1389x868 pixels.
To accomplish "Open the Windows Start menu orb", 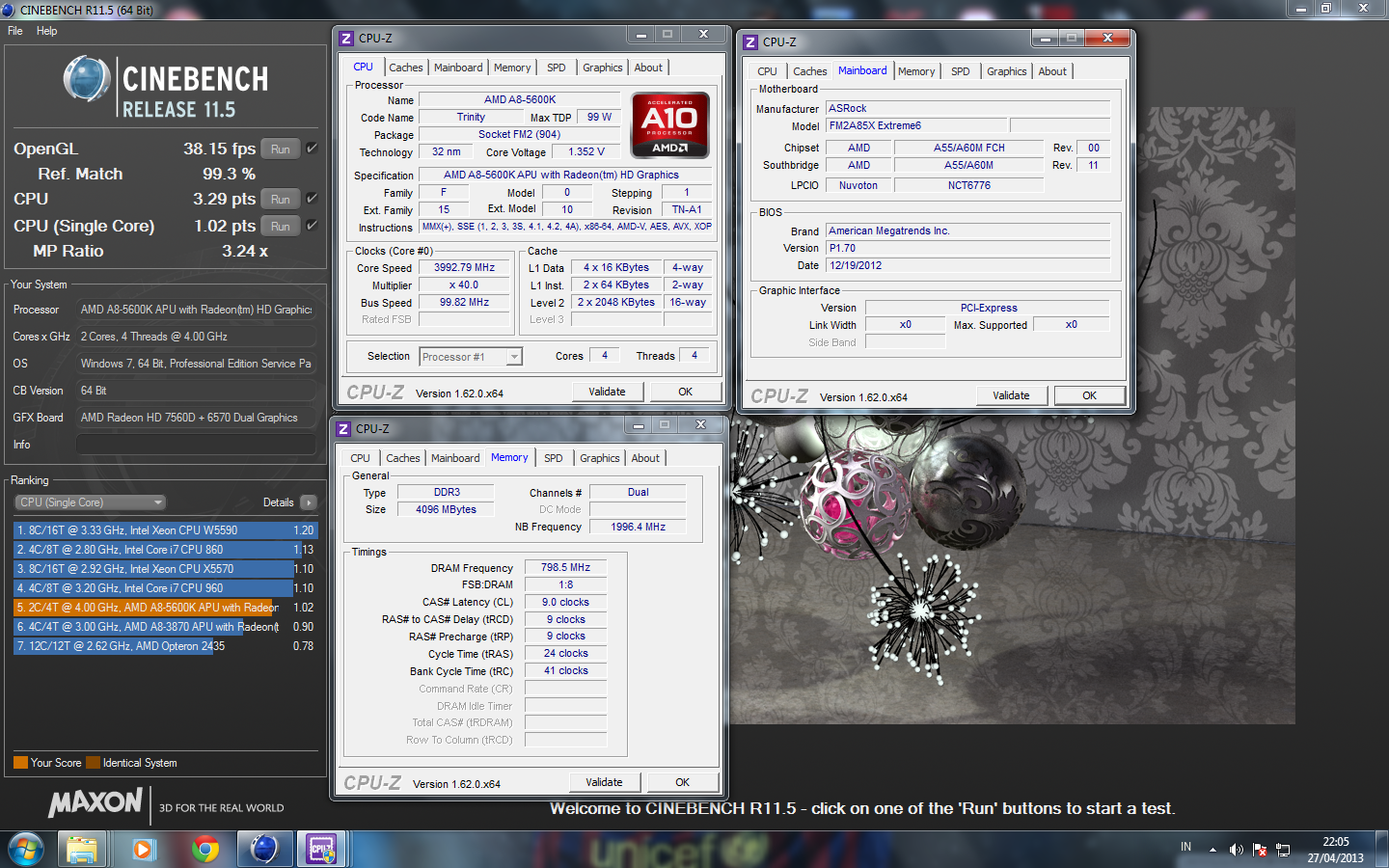I will pyautogui.click(x=25, y=850).
